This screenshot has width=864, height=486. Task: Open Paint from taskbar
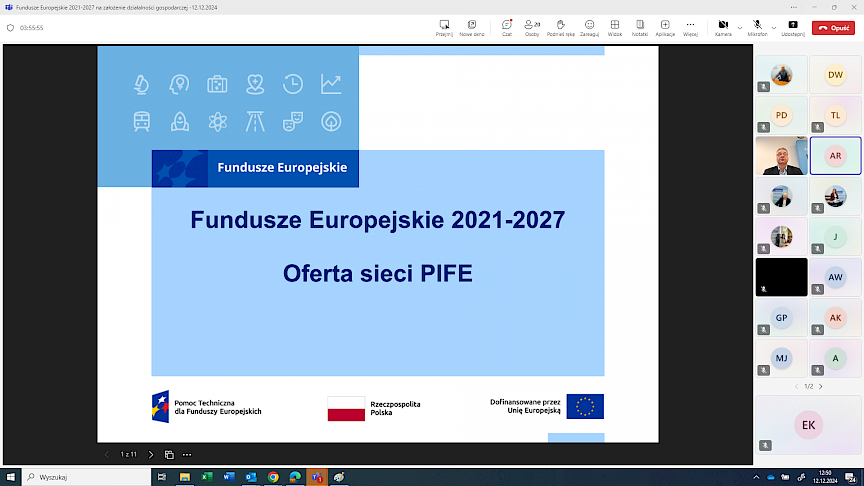(x=339, y=477)
